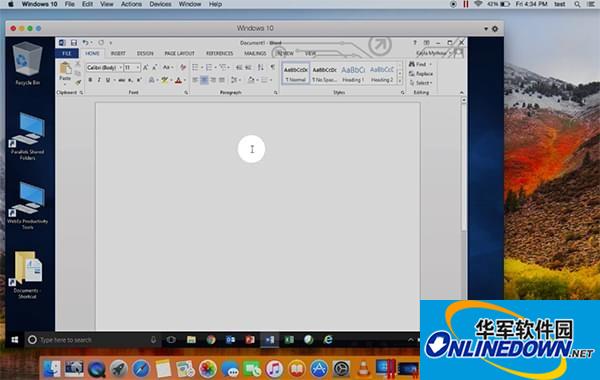
Task: Open the Recycle Bin desktop icon
Action: tap(27, 64)
